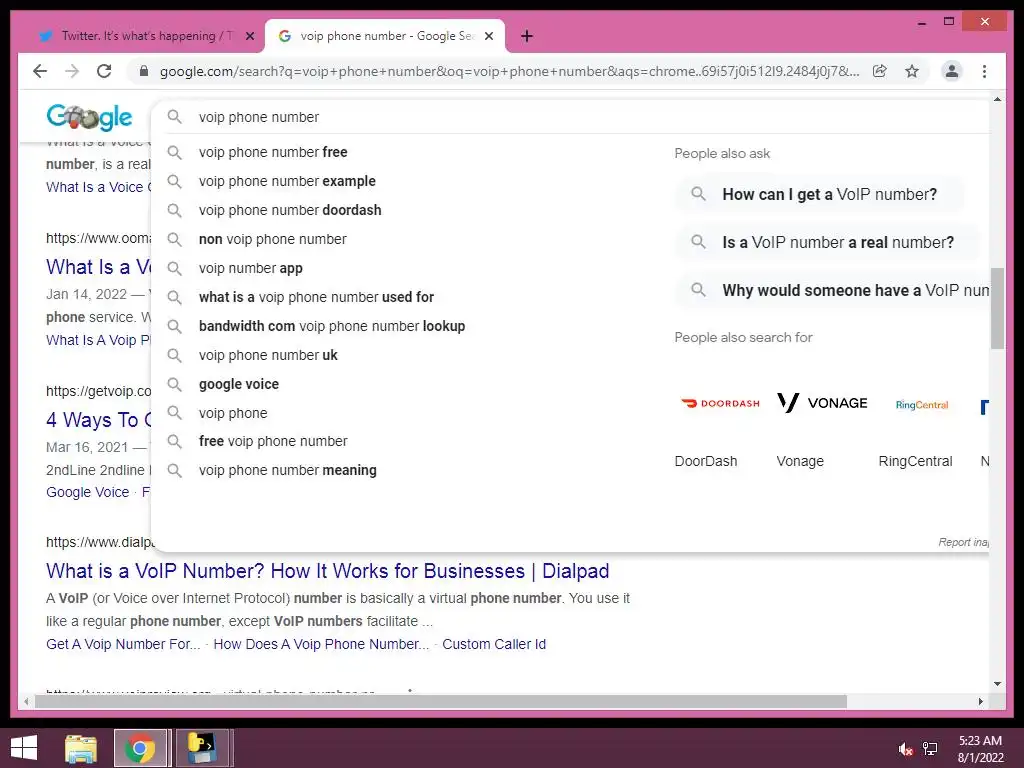Choose suggestion 'non voip phone number'
The width and height of the screenshot is (1024, 768).
tap(272, 239)
